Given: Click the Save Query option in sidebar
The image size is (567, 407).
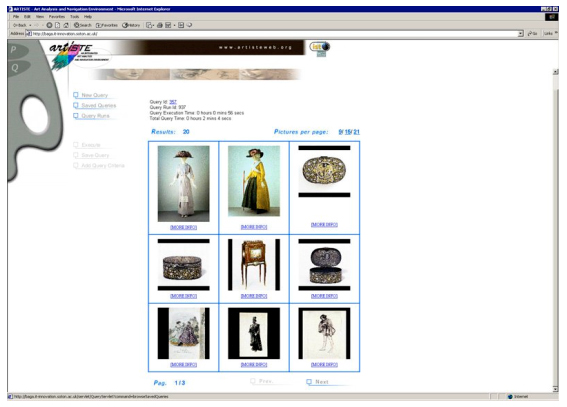Looking at the screenshot, I should pos(91,155).
